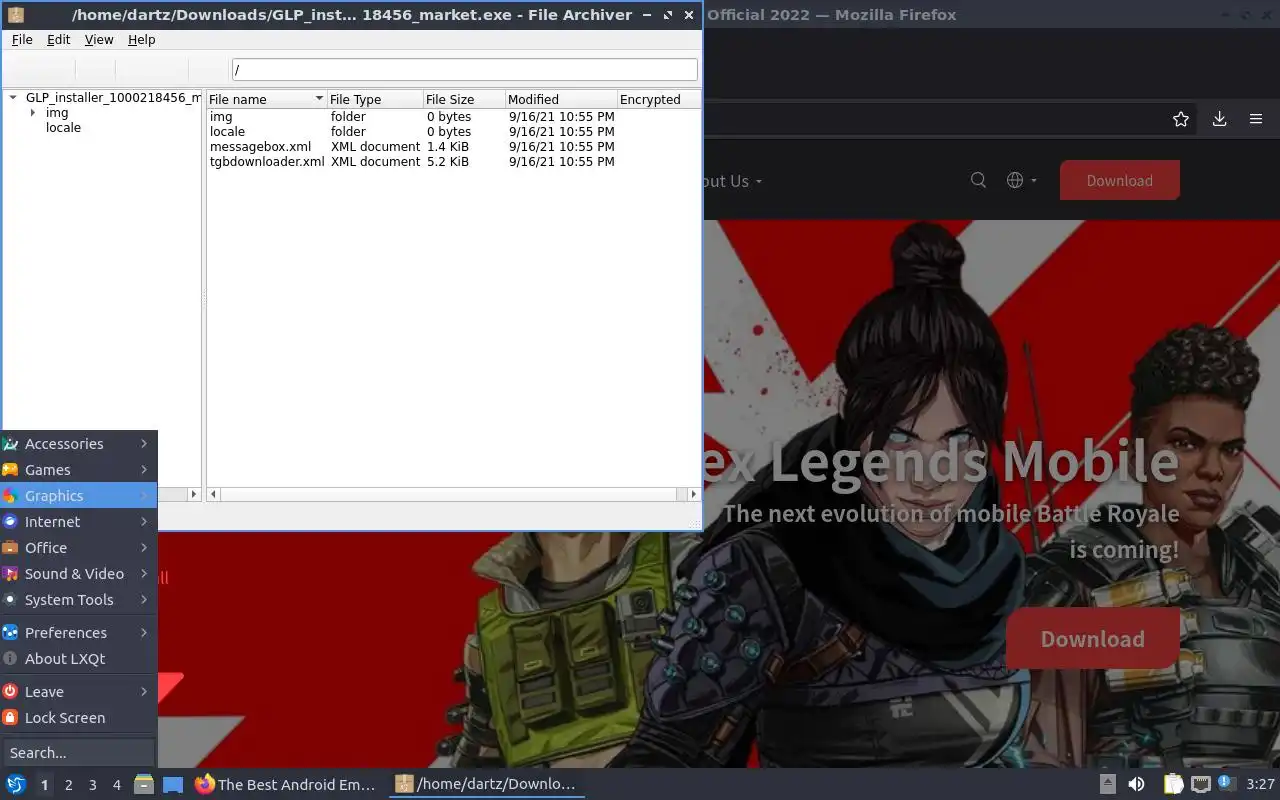Click the File Archiver taskbar window button

486,785
